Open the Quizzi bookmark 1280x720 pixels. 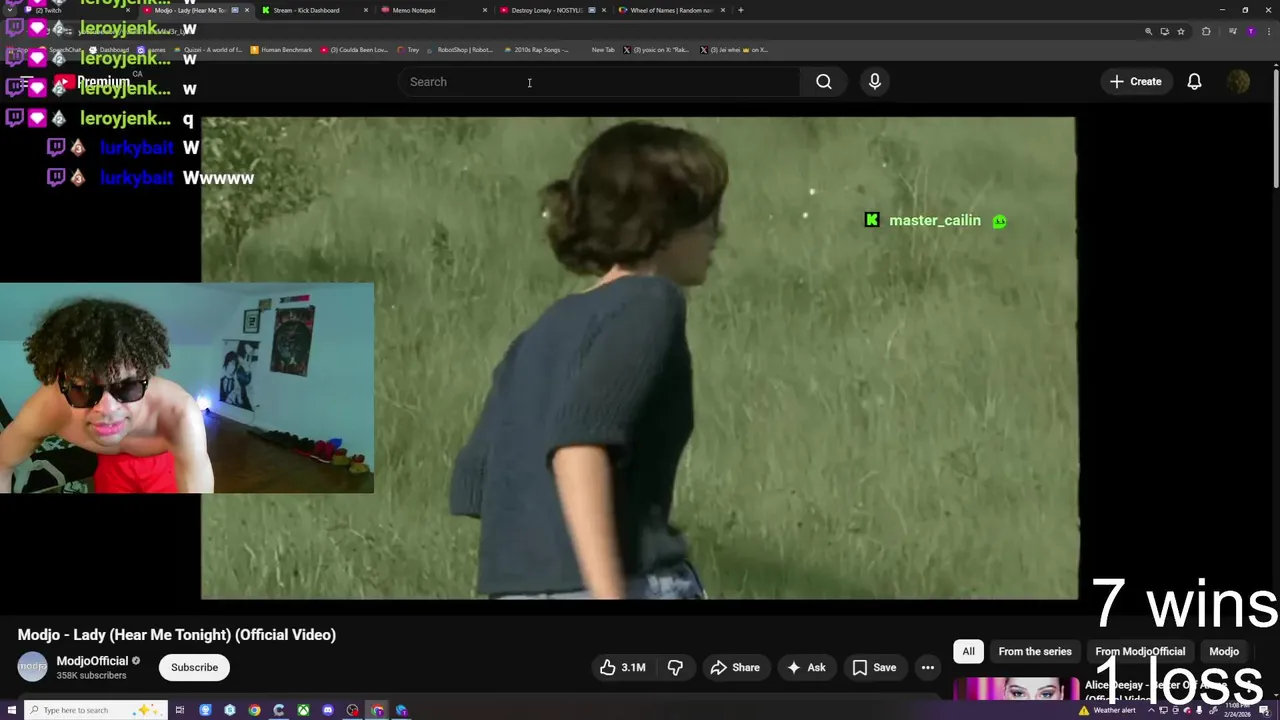point(208,50)
